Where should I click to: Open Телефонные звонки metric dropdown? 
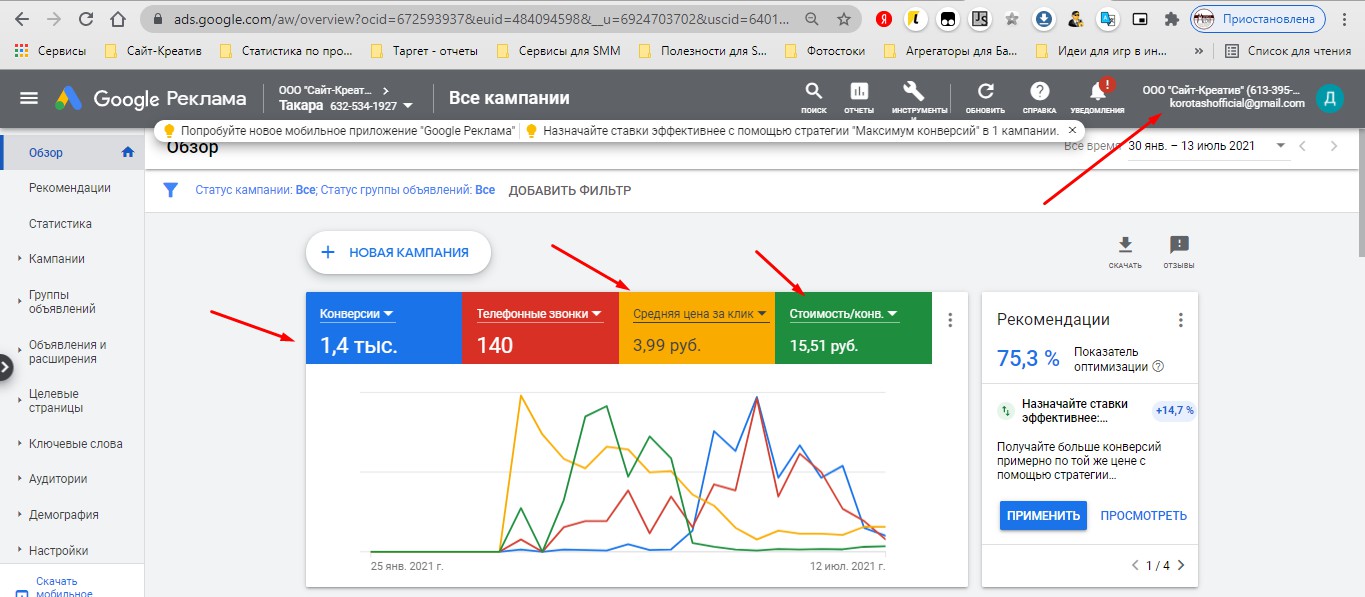540,314
